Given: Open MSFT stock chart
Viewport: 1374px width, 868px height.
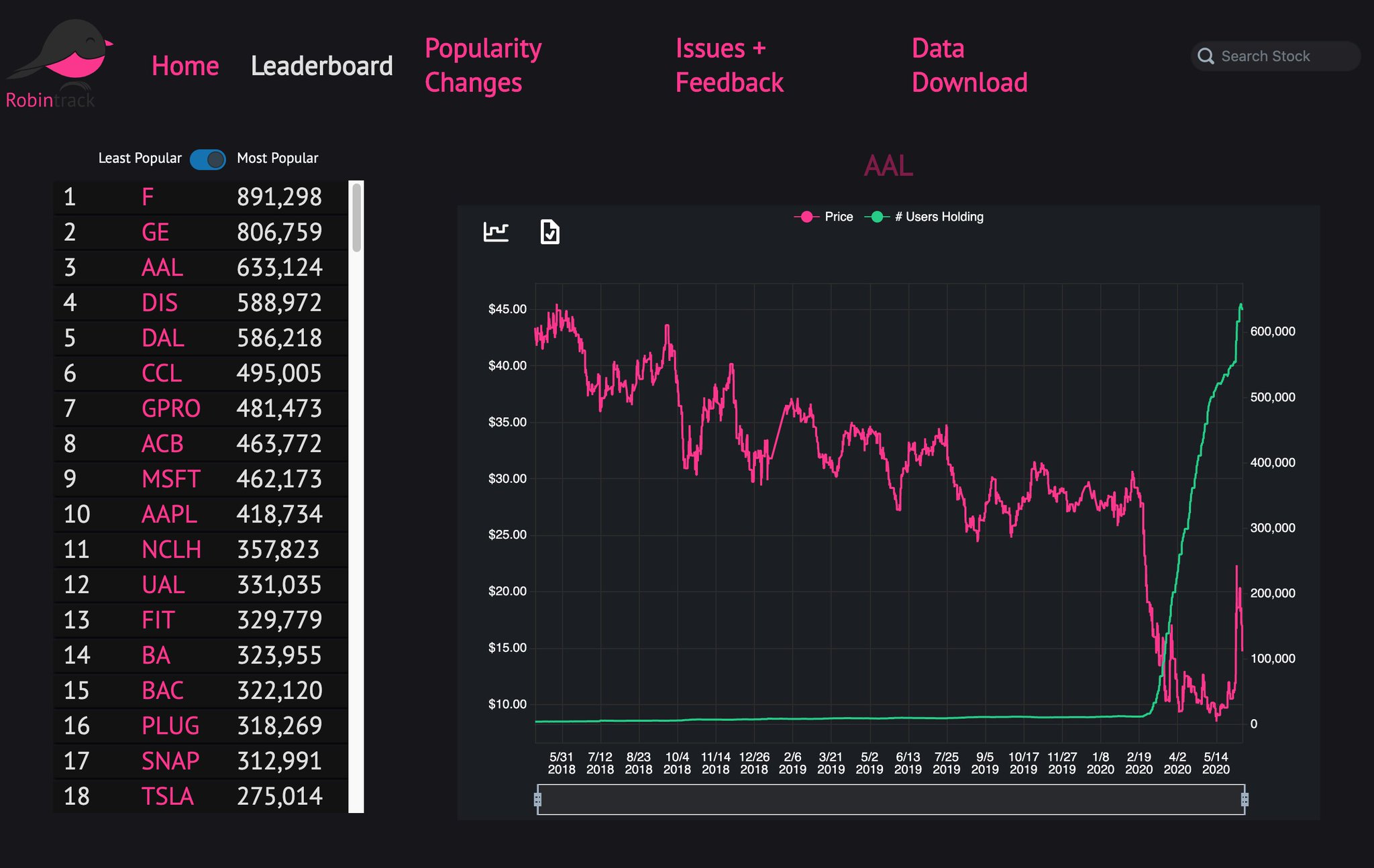Looking at the screenshot, I should (170, 479).
